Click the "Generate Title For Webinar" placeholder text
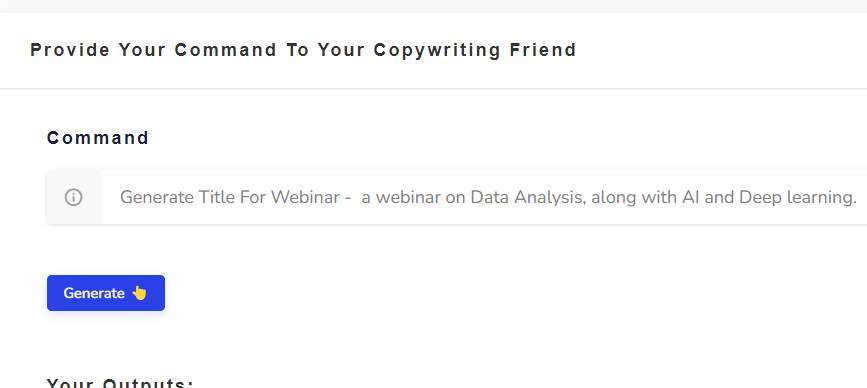The image size is (867, 388). [x=230, y=197]
